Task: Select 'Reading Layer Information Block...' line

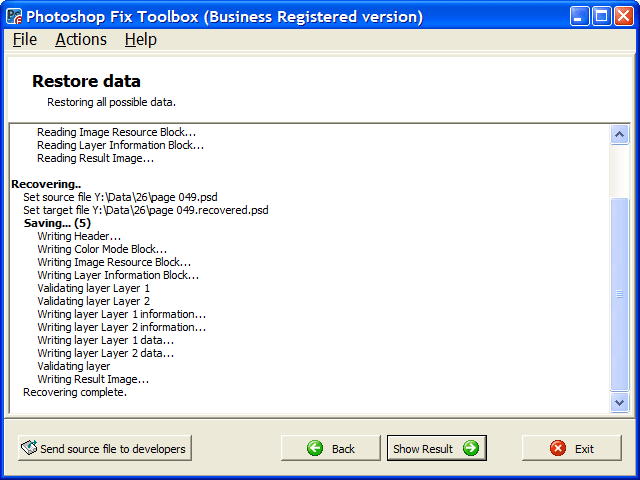Action: 120,145
